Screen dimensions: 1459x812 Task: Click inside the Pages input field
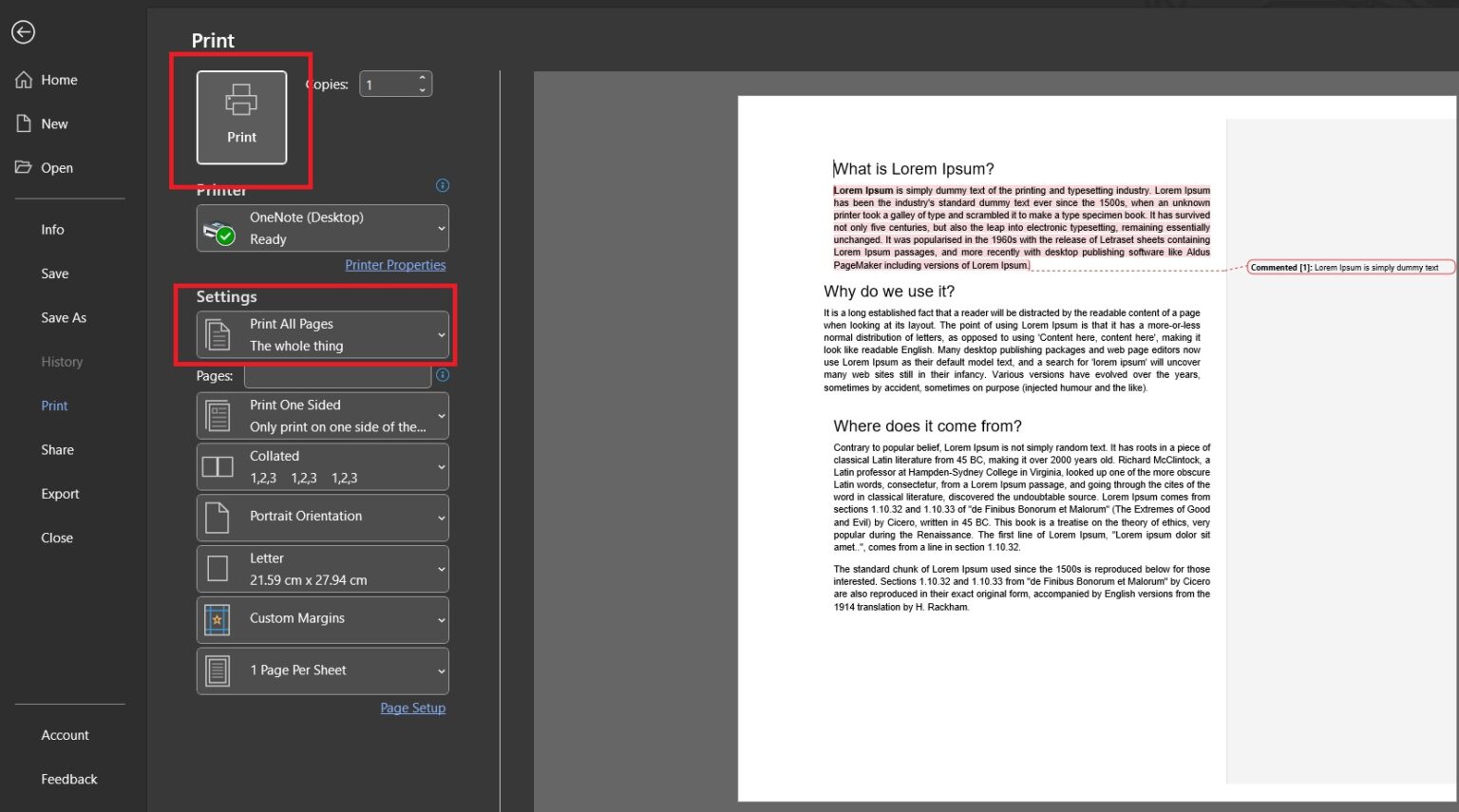[337, 375]
